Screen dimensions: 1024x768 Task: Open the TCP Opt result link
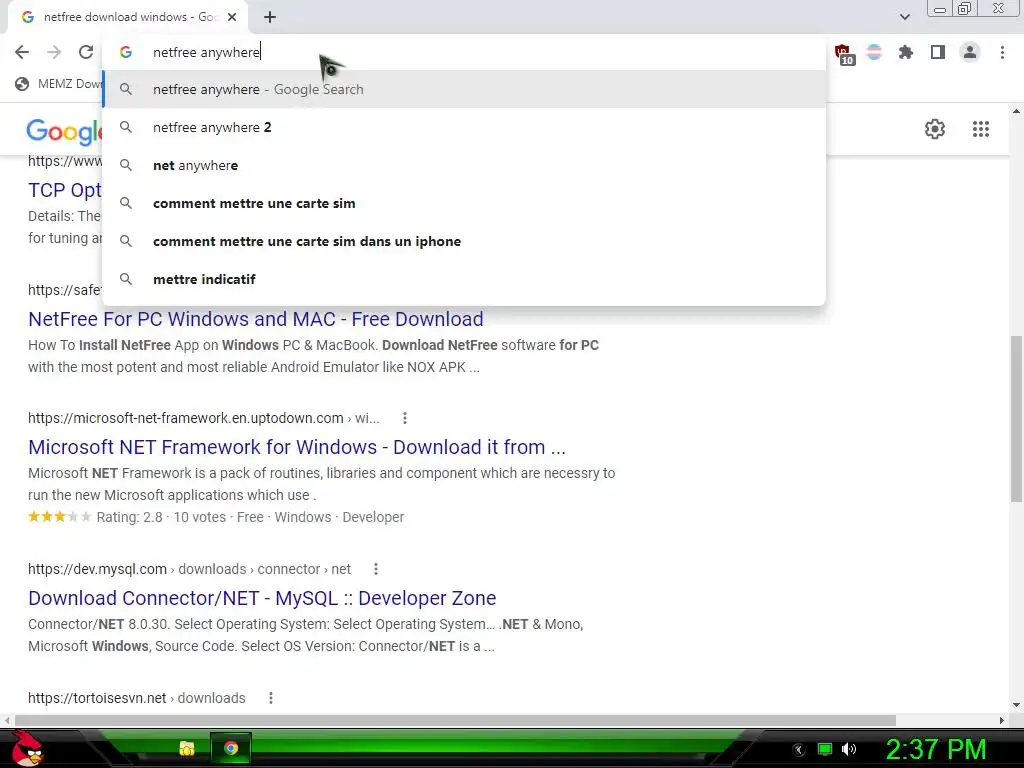[65, 190]
